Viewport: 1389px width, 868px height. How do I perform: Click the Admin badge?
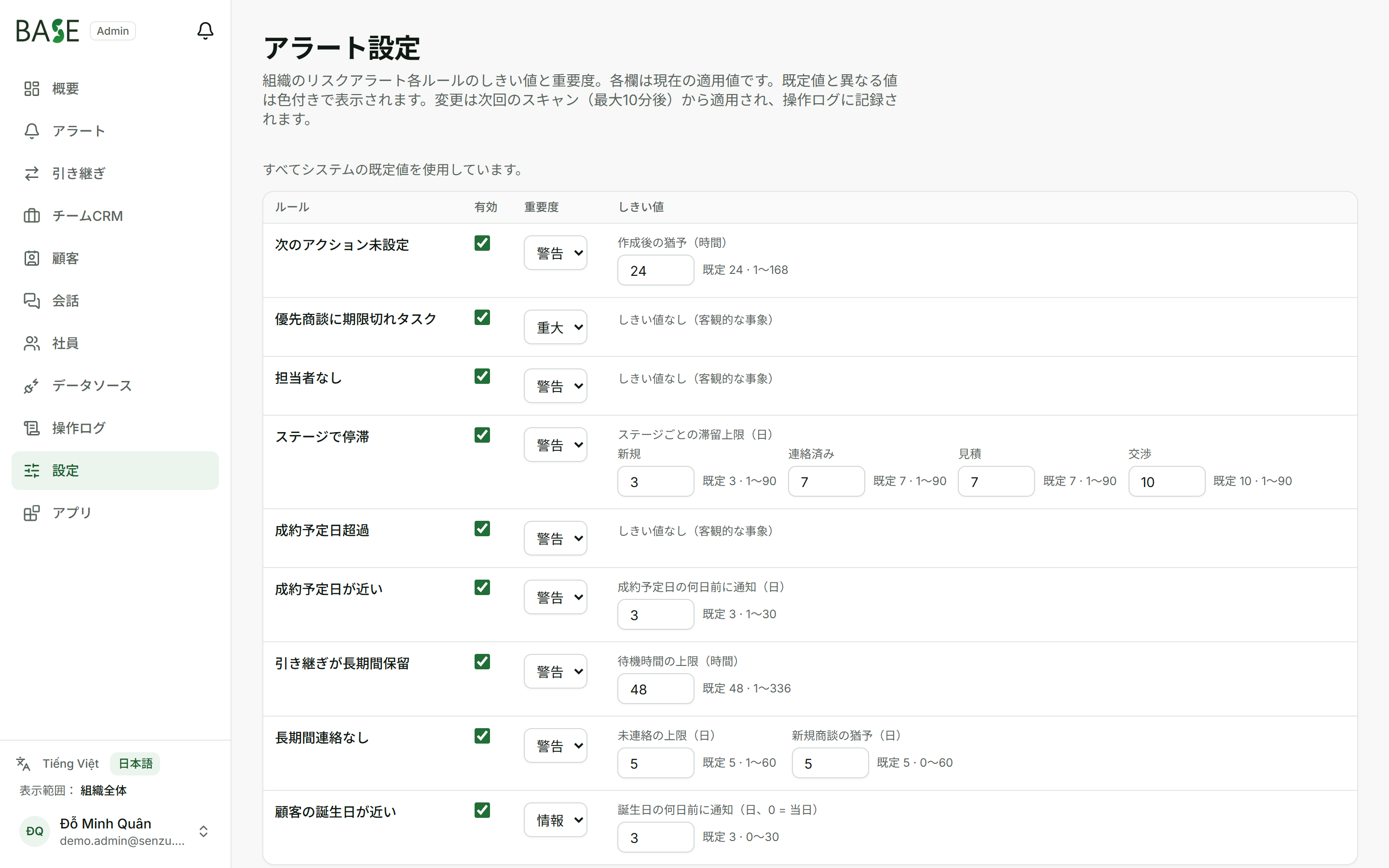112,31
